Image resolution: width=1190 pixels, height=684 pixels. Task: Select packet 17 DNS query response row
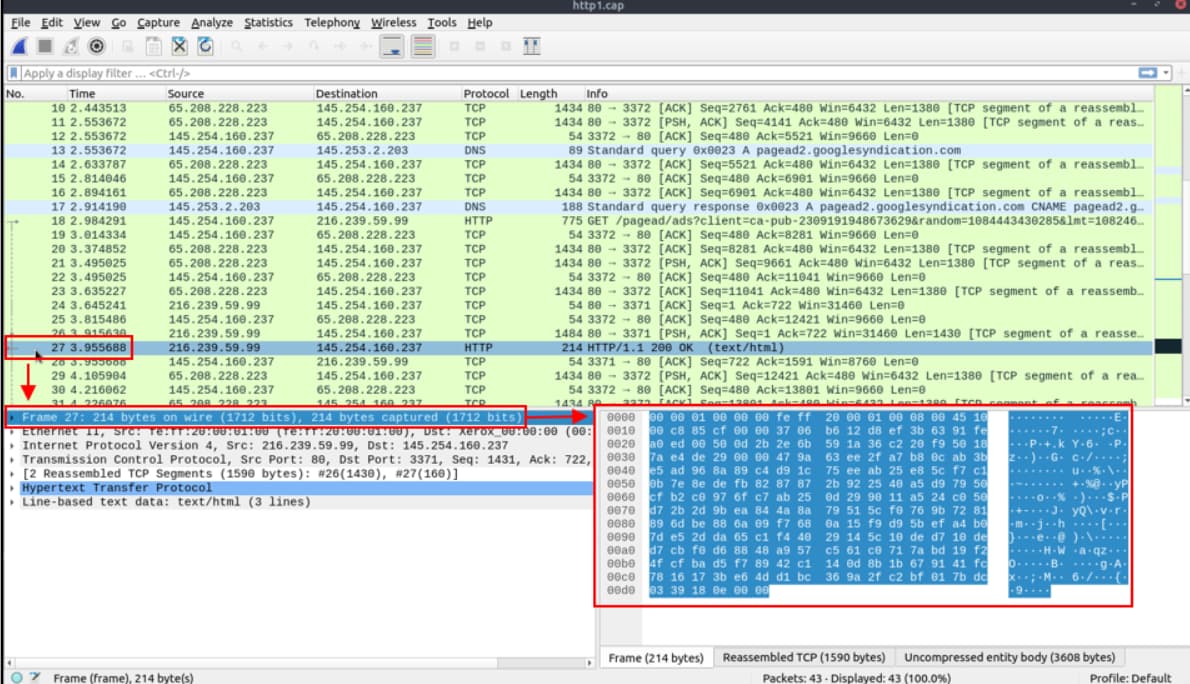(578, 206)
